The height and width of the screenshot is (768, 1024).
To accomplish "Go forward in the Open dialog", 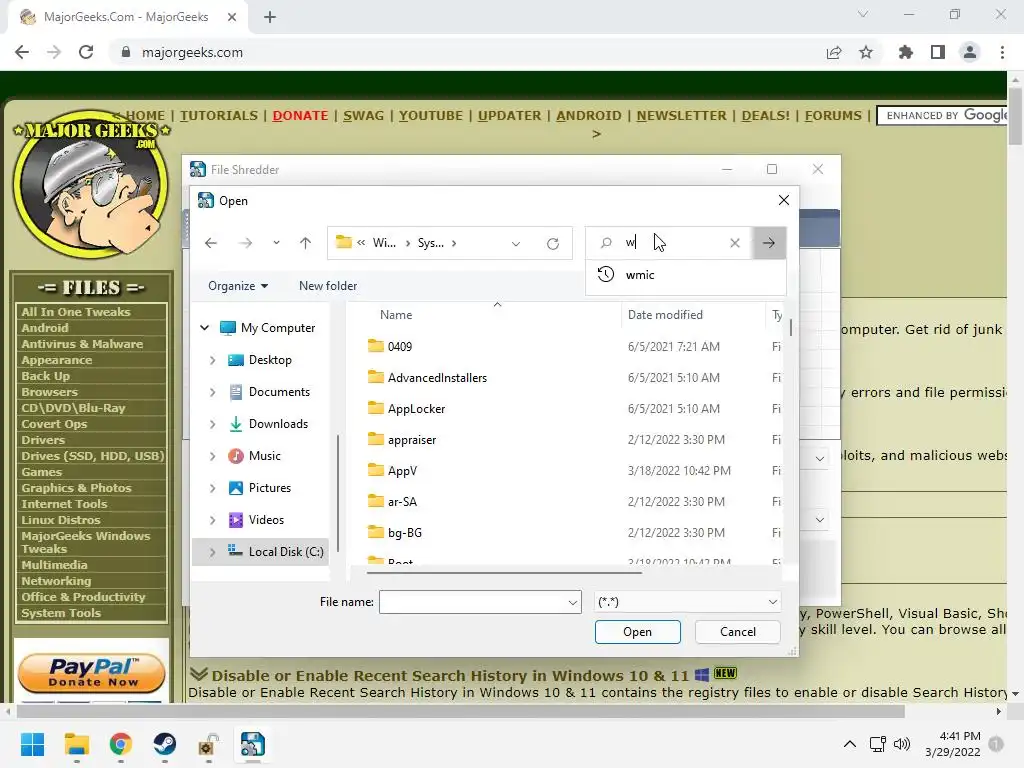I will coord(246,243).
